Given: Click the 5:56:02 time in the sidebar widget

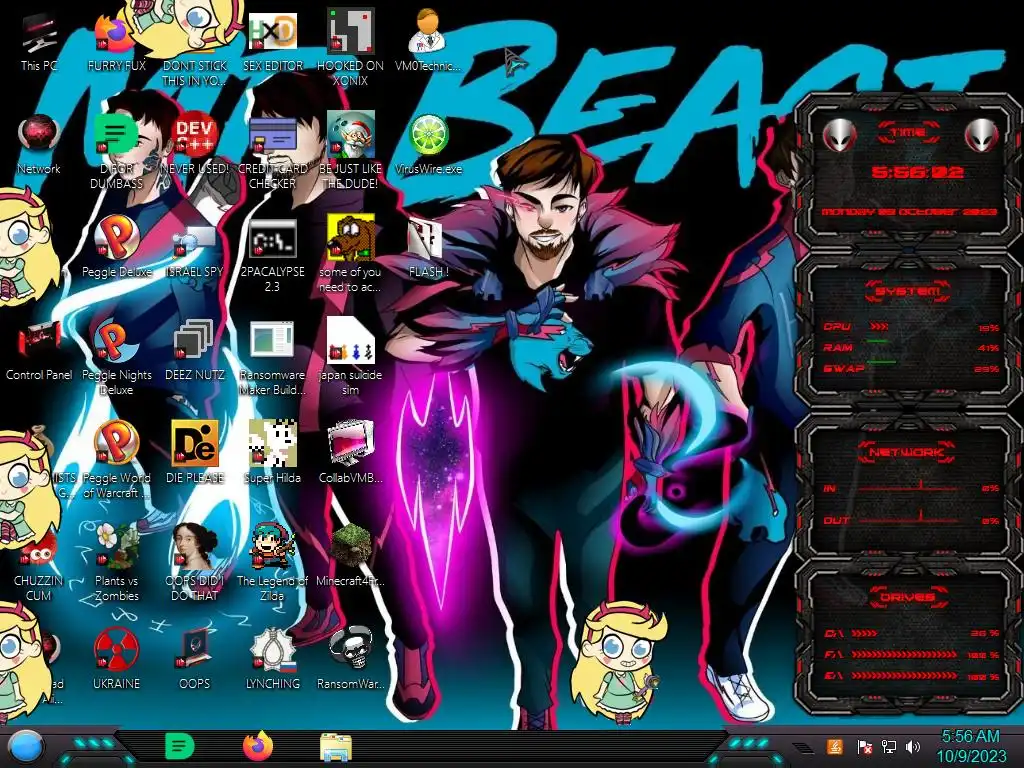Looking at the screenshot, I should click(x=917, y=172).
